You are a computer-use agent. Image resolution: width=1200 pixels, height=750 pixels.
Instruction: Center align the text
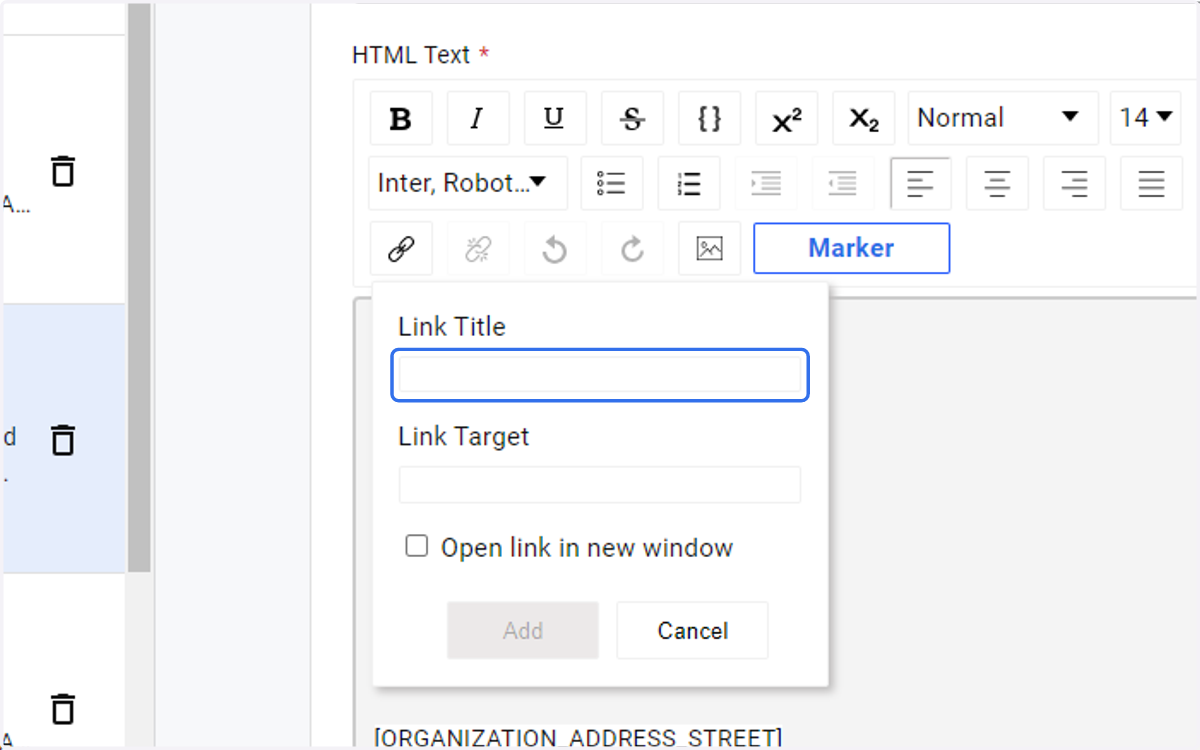(997, 183)
